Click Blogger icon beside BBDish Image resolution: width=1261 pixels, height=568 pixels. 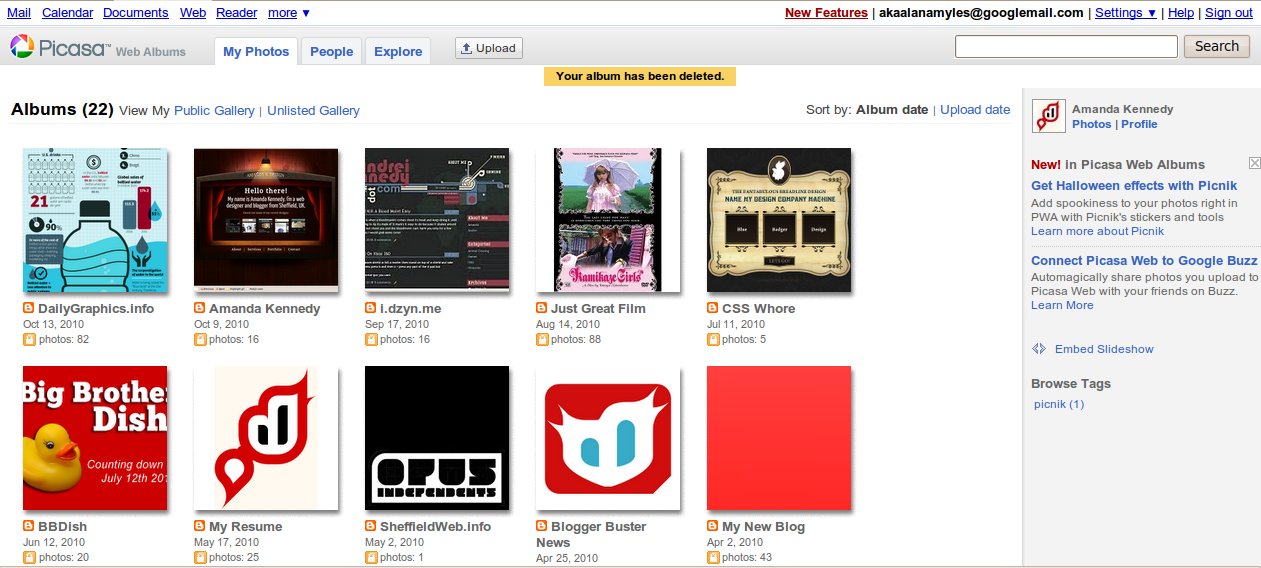[x=29, y=526]
